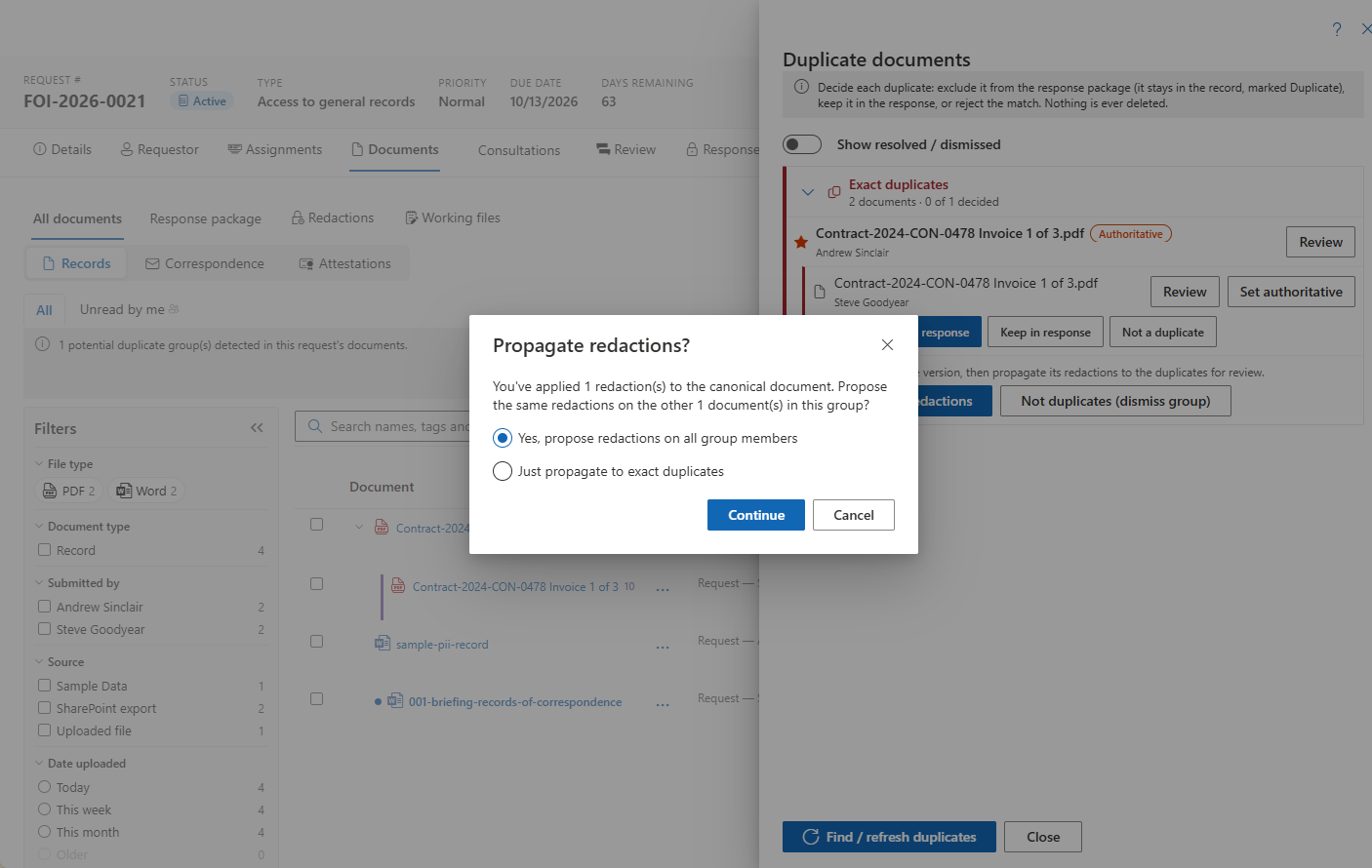Viewport: 1372px width, 868px height.
Task: Toggle Show resolved / dismissed switch
Action: pyautogui.click(x=802, y=144)
